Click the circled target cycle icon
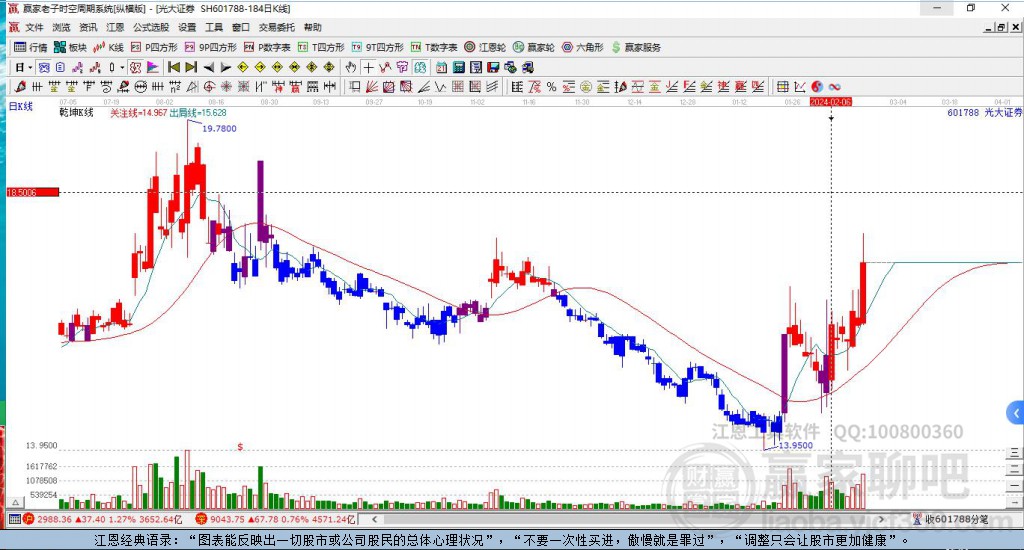Viewport: 1024px width, 550px height. [209, 86]
